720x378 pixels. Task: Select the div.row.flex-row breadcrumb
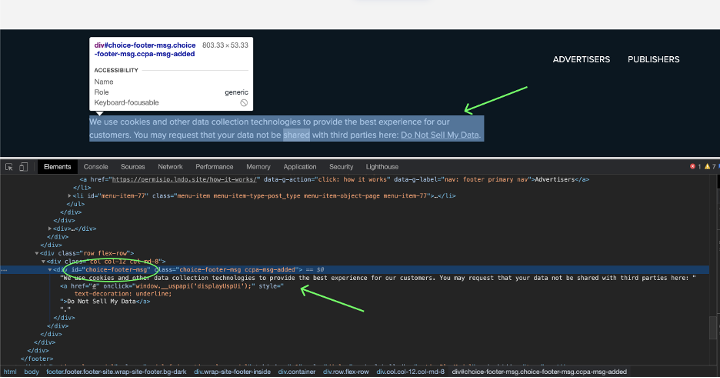tap(346, 372)
